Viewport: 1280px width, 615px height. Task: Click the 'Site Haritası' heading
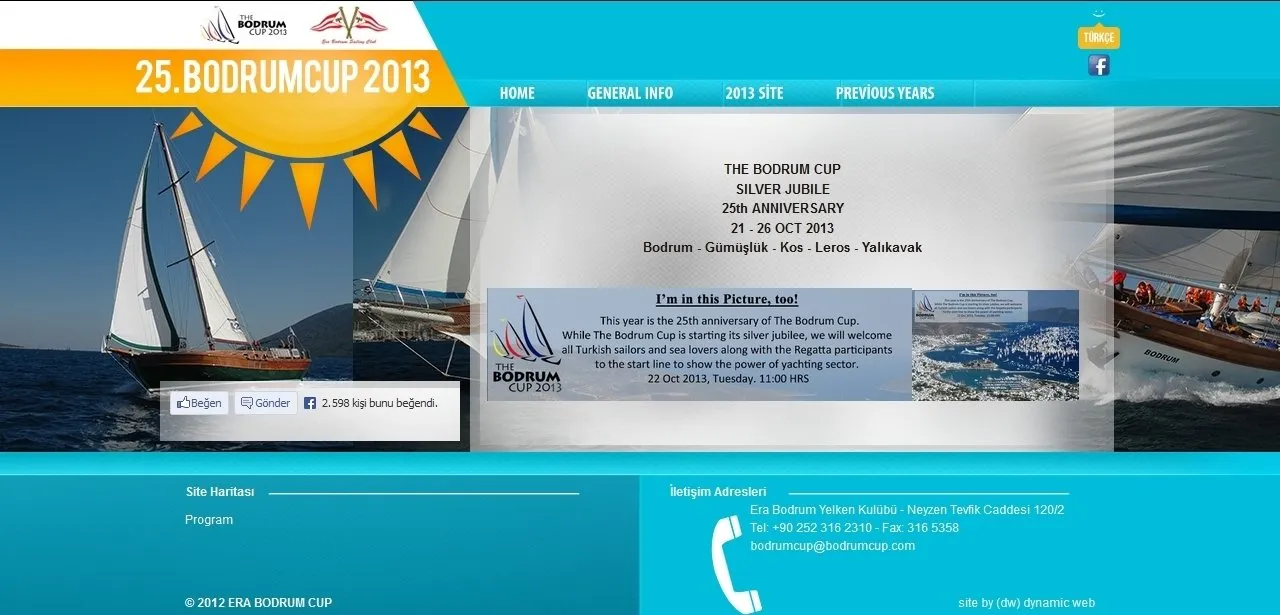click(220, 492)
